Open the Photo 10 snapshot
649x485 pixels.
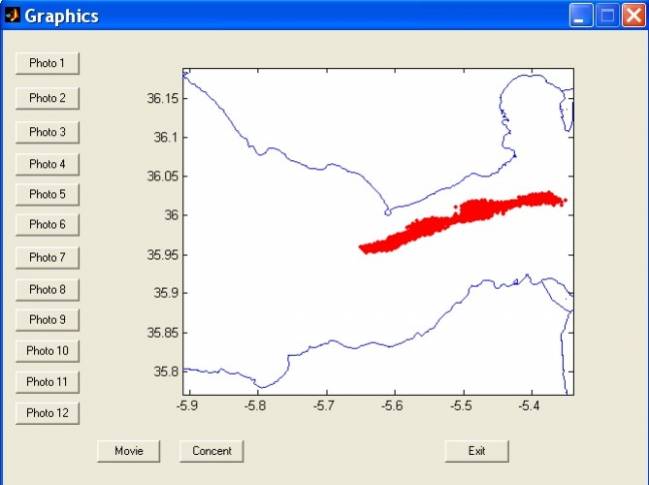(47, 351)
